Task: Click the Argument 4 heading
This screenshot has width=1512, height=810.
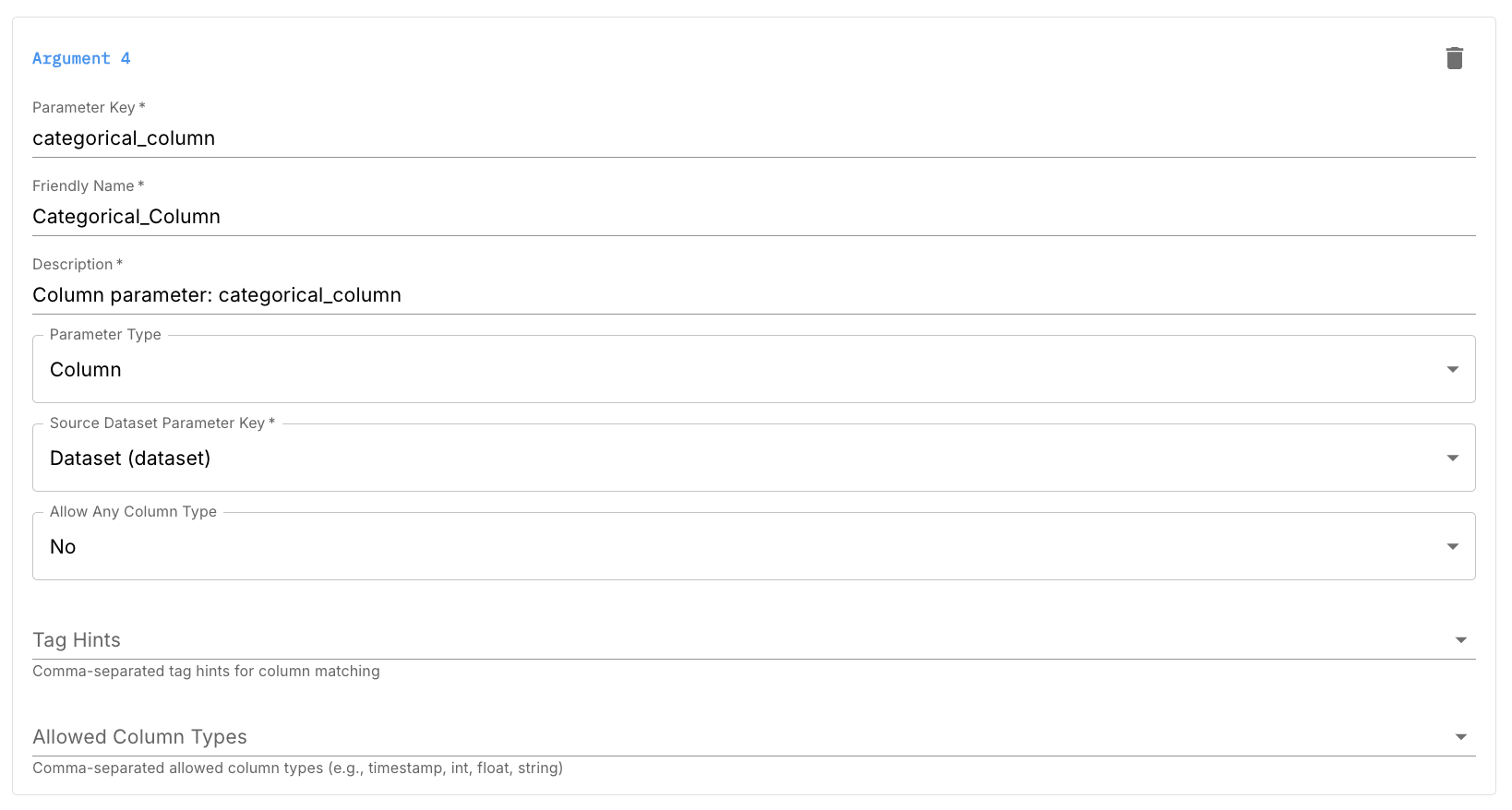Action: pos(81,58)
